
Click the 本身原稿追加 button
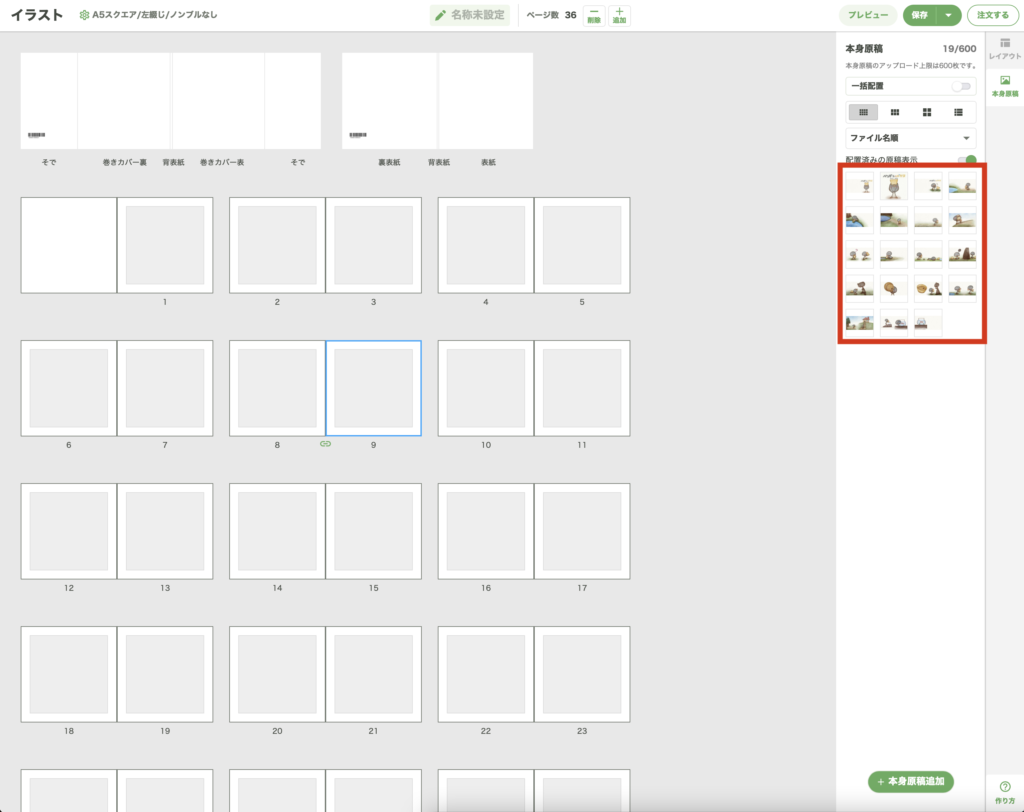(x=911, y=781)
